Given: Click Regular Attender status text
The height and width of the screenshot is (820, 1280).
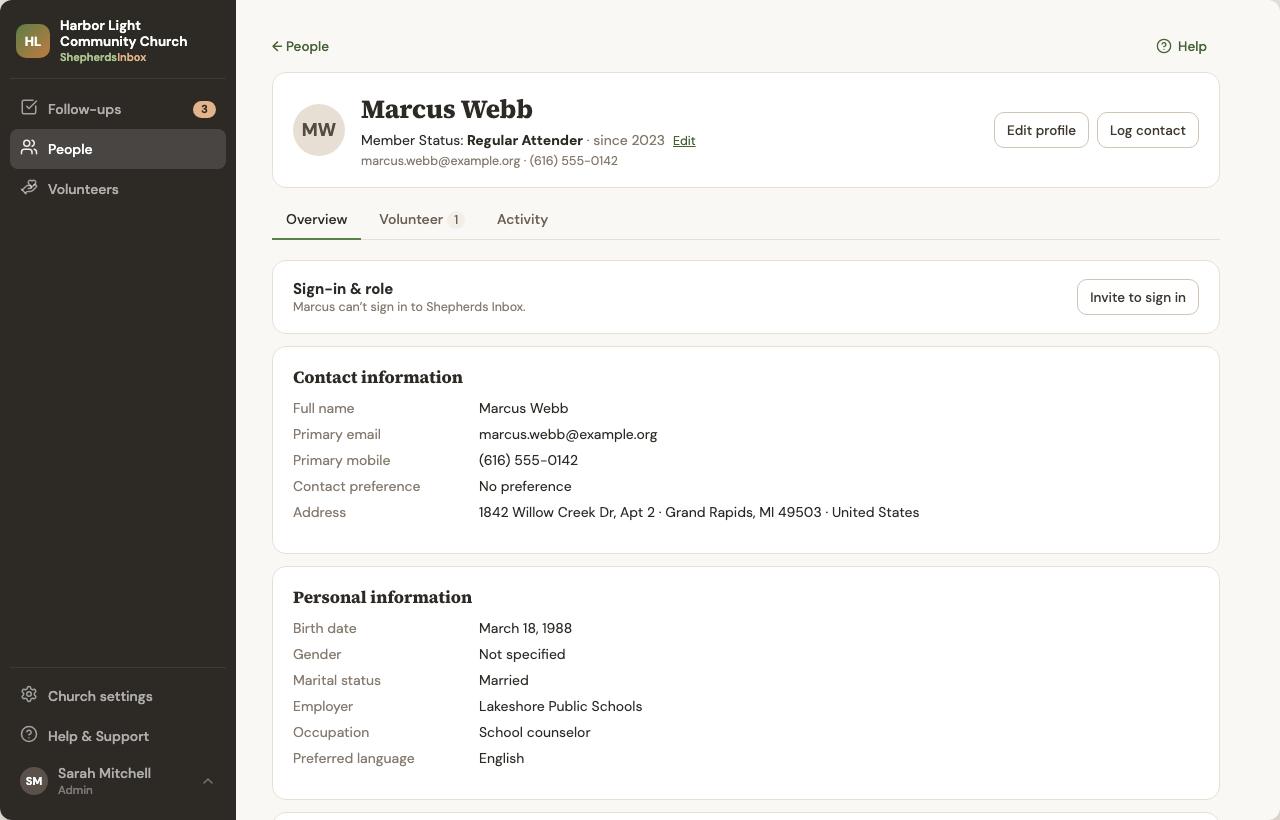Looking at the screenshot, I should click(x=524, y=140).
